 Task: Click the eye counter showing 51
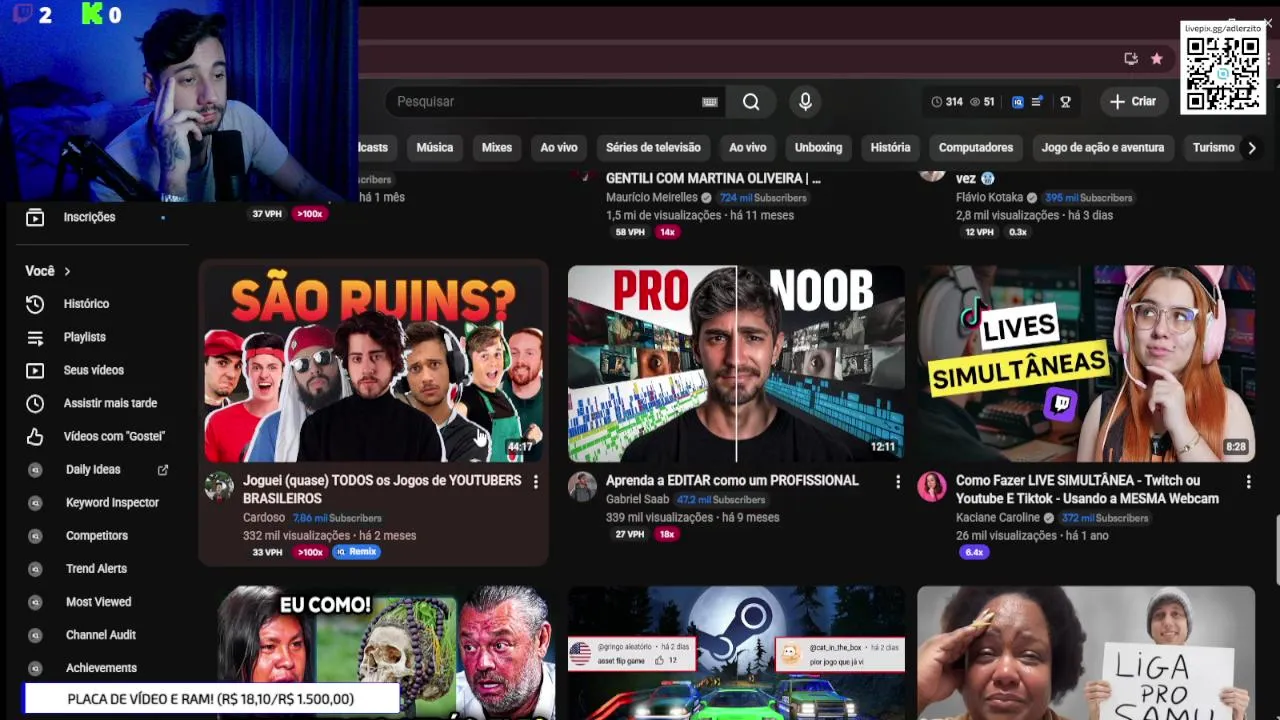point(982,101)
